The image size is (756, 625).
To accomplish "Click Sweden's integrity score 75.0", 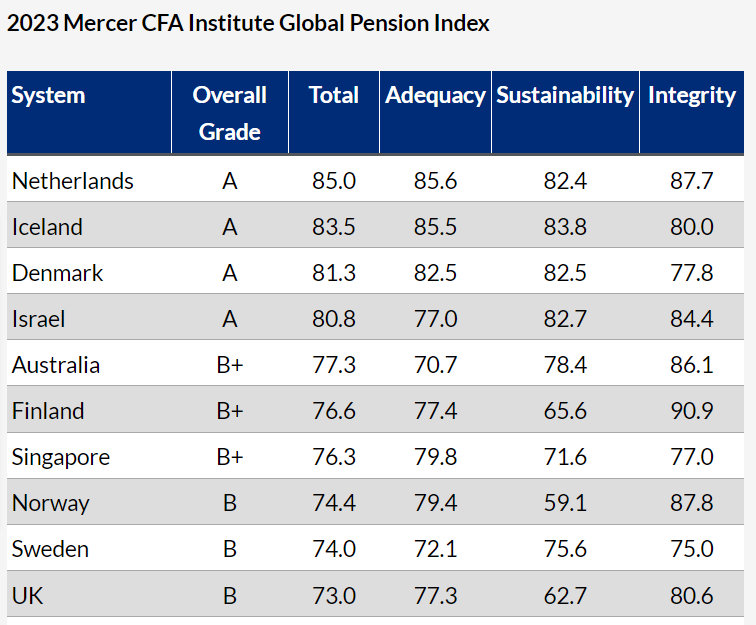I will pos(691,549).
